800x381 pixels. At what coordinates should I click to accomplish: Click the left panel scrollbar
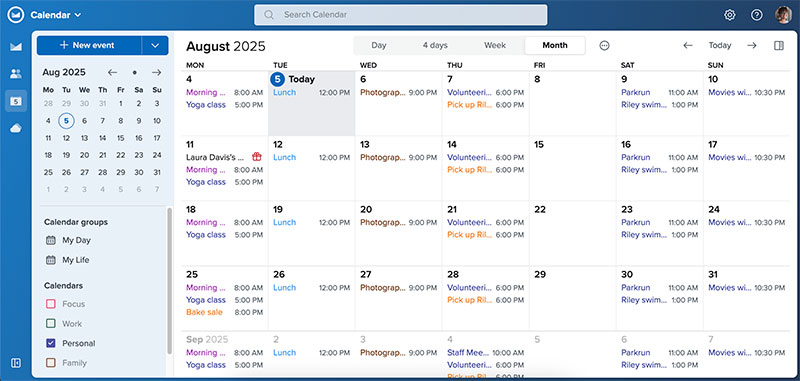pyautogui.click(x=169, y=281)
